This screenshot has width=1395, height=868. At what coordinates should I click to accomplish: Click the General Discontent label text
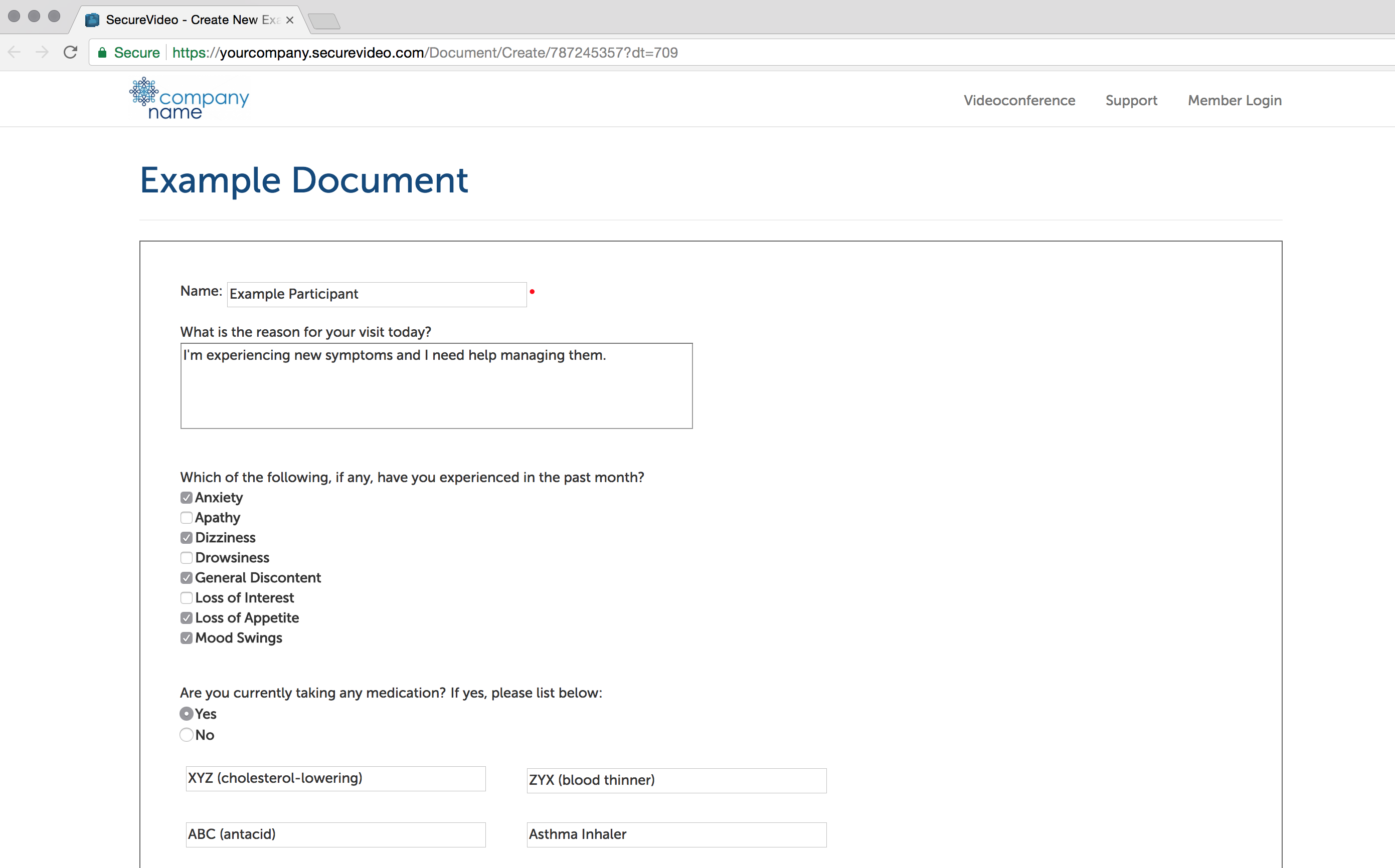point(258,578)
